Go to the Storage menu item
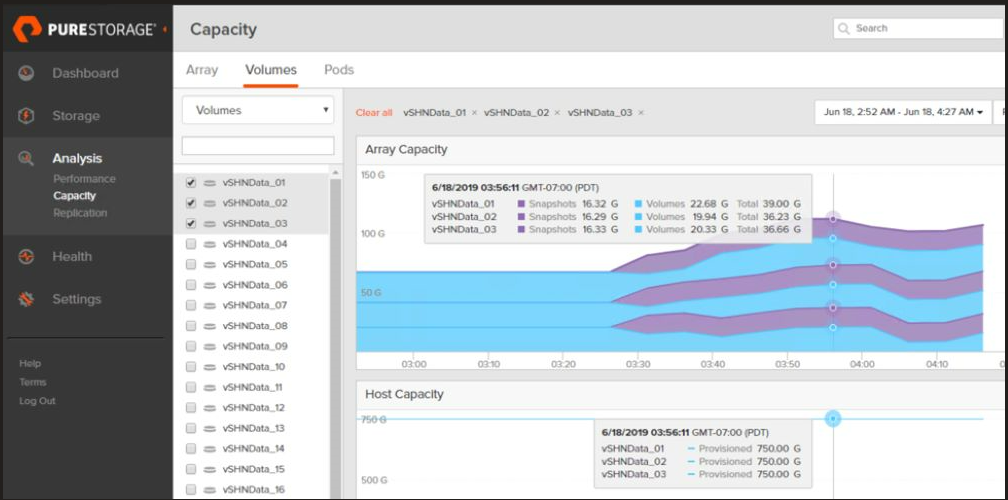 [76, 116]
